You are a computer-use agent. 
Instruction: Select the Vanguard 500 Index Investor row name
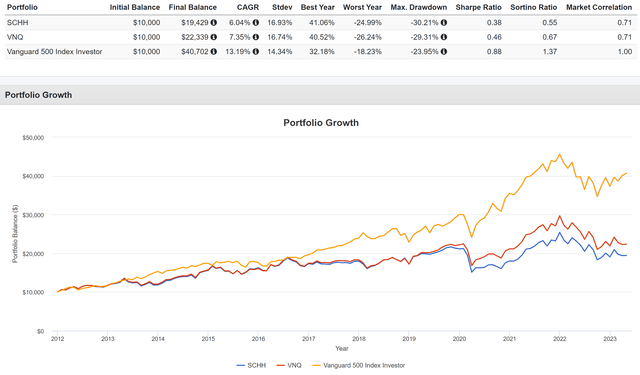55,52
